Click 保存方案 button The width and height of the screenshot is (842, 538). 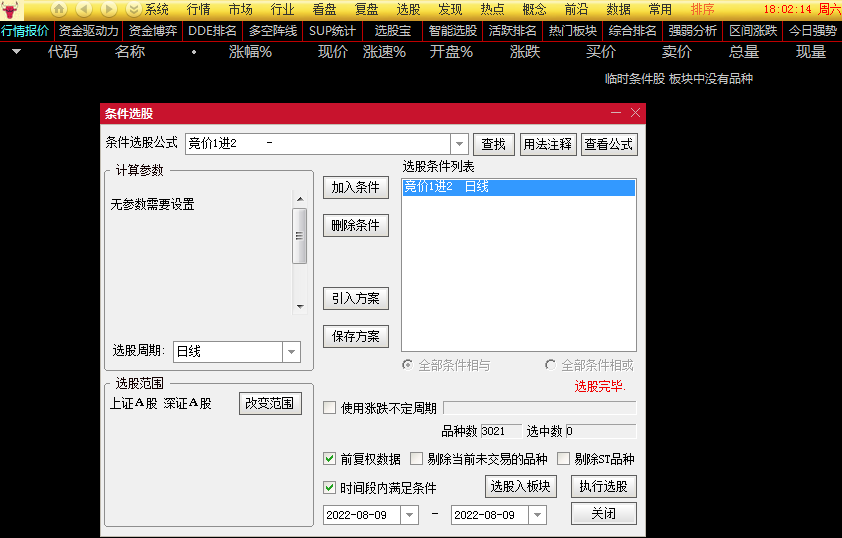tap(355, 337)
